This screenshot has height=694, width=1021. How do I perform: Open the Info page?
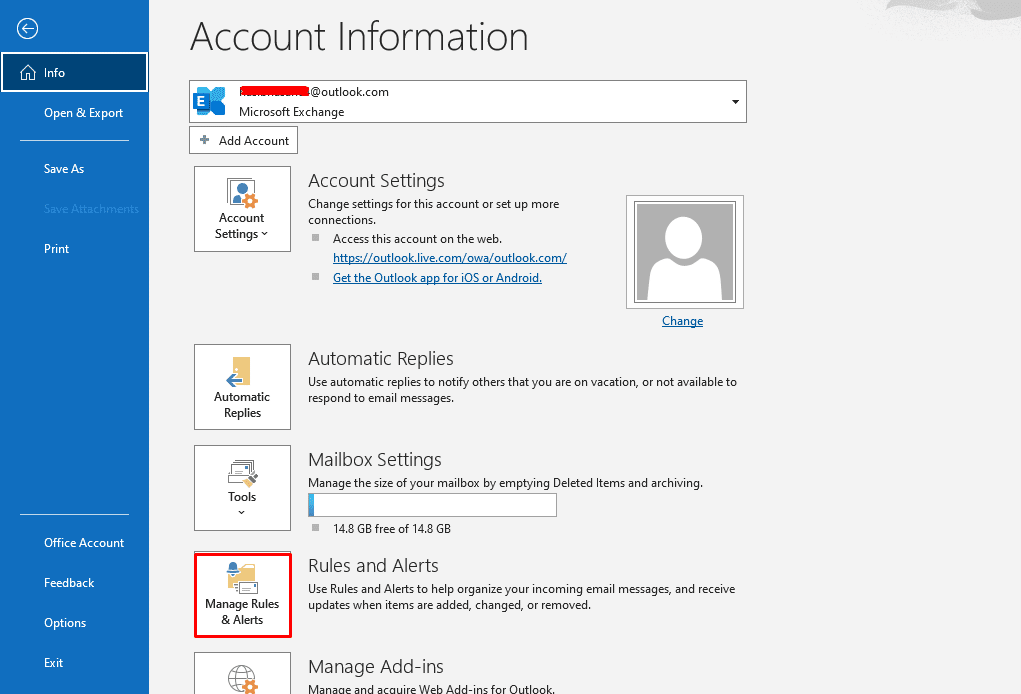74,72
